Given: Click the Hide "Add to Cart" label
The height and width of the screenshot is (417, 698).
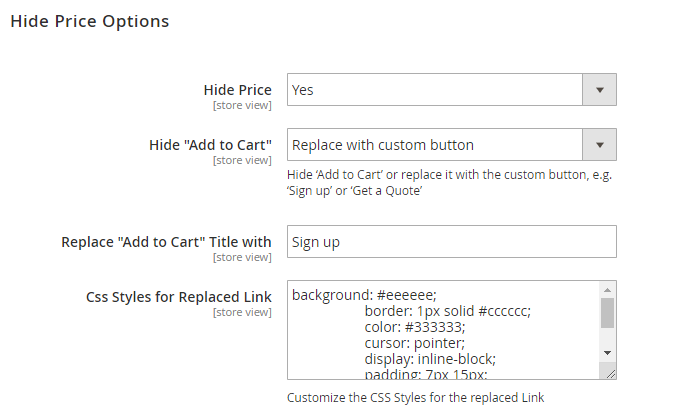Looking at the screenshot, I should tap(210, 145).
